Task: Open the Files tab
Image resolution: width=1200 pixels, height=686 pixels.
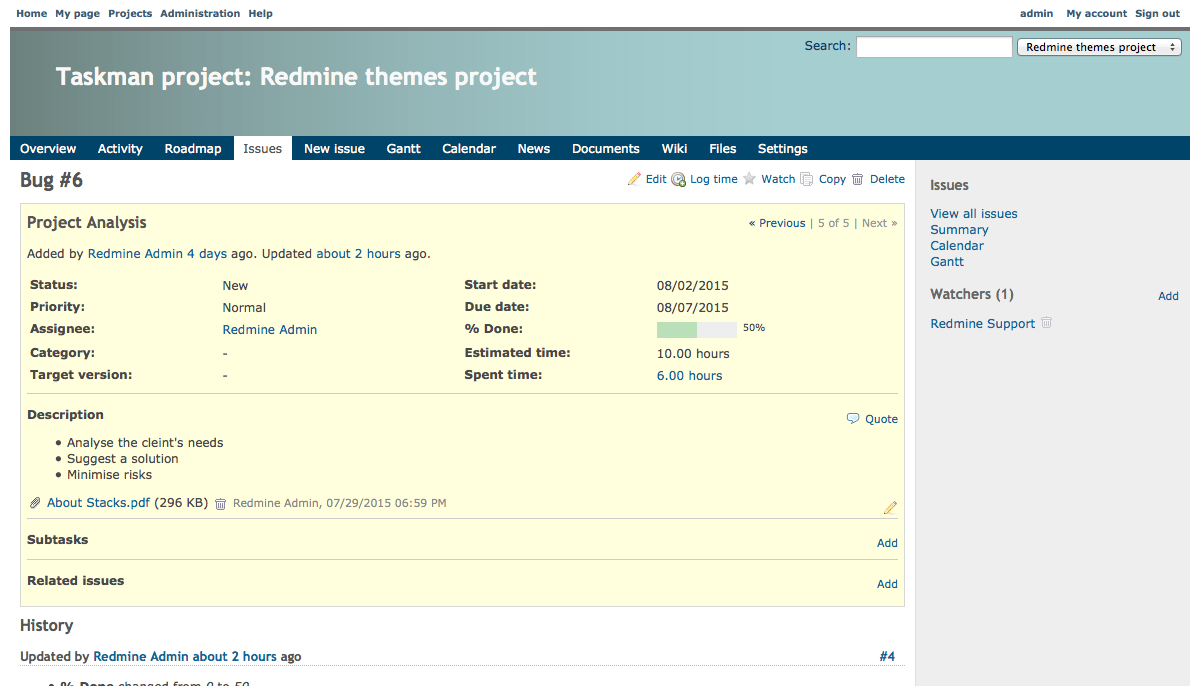Action: [x=723, y=148]
